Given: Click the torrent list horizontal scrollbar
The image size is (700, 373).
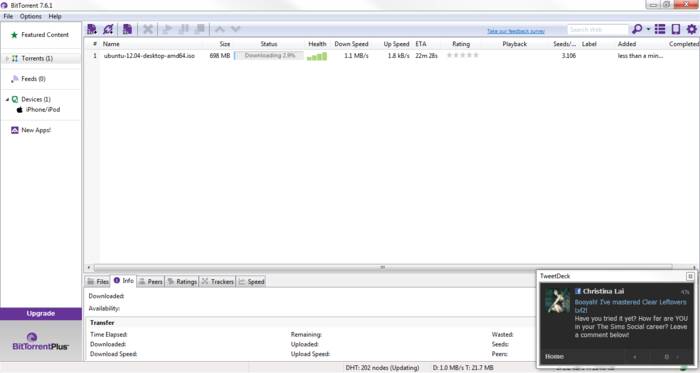Looking at the screenshot, I should 382,267.
